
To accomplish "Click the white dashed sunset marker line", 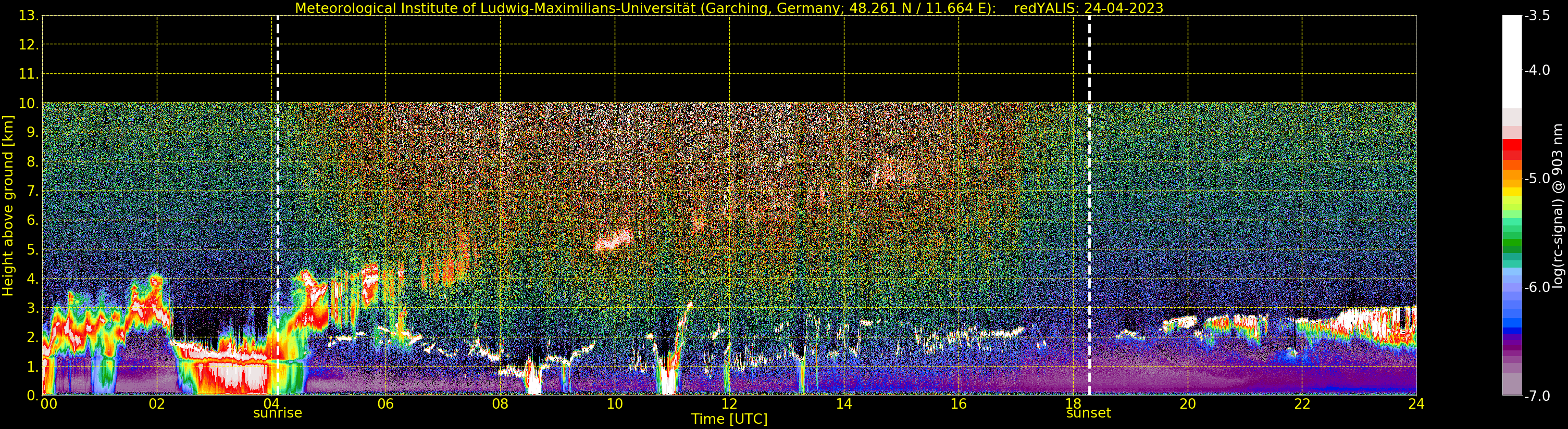I will pyautogui.click(x=1089, y=206).
